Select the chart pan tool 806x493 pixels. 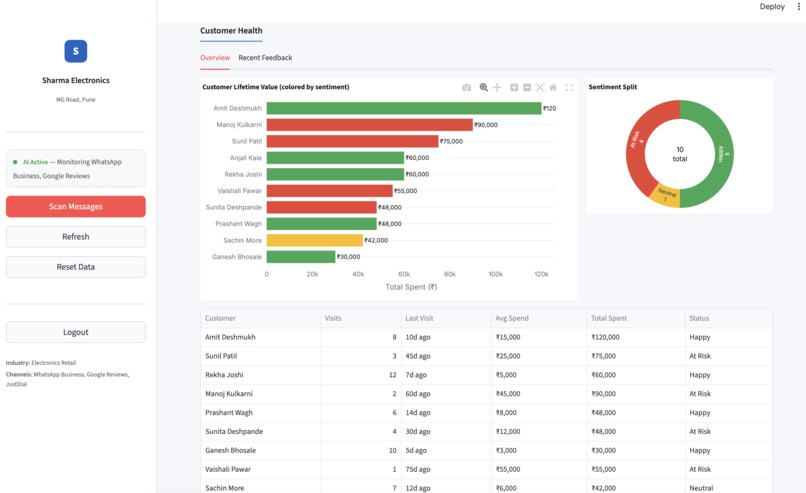tap(497, 87)
